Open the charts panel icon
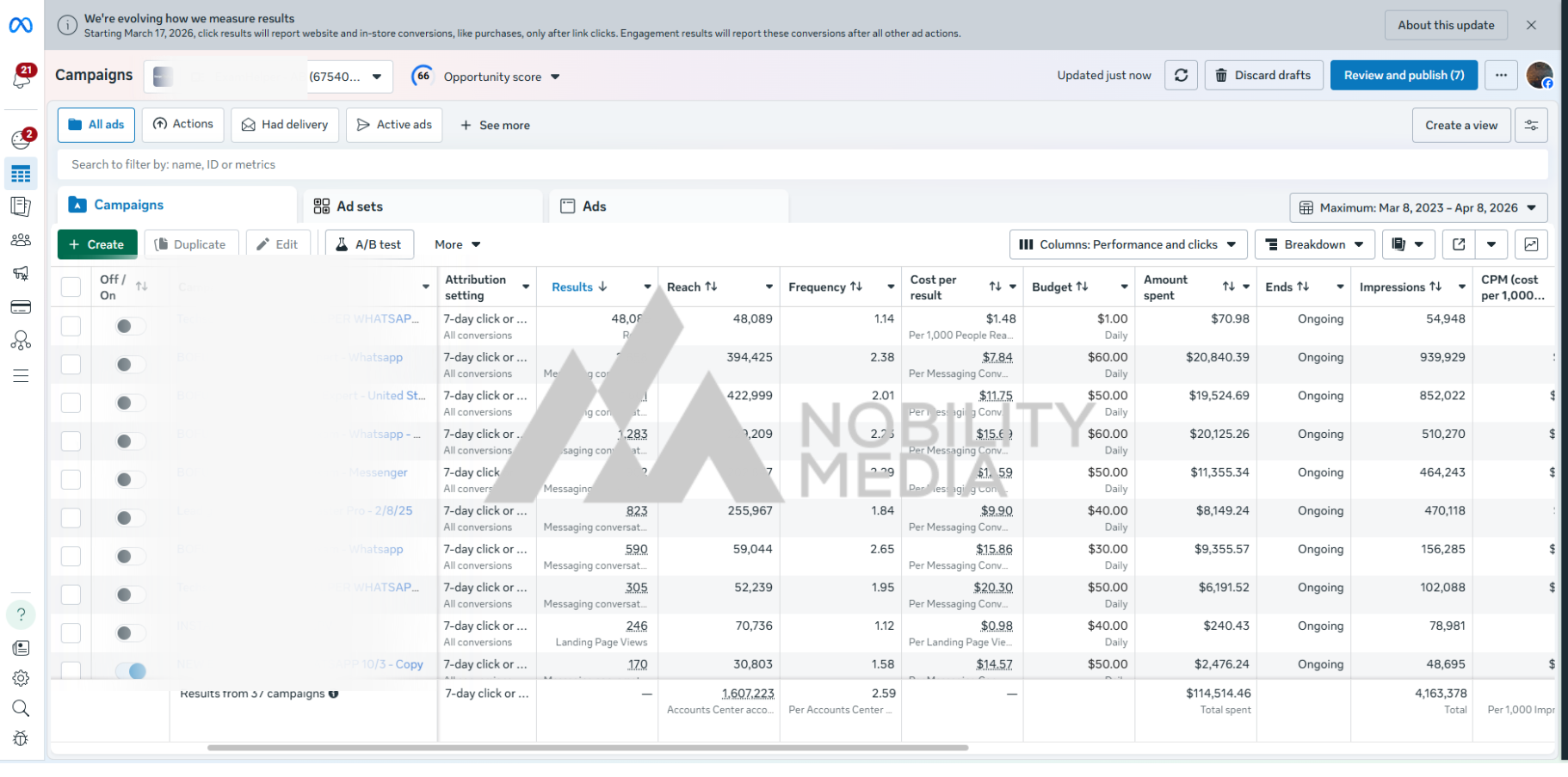 tap(1531, 244)
